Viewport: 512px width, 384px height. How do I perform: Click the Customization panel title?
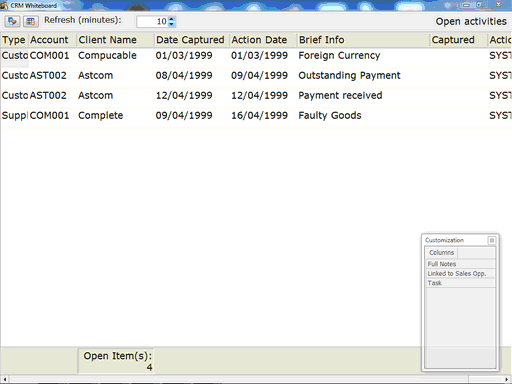click(444, 240)
